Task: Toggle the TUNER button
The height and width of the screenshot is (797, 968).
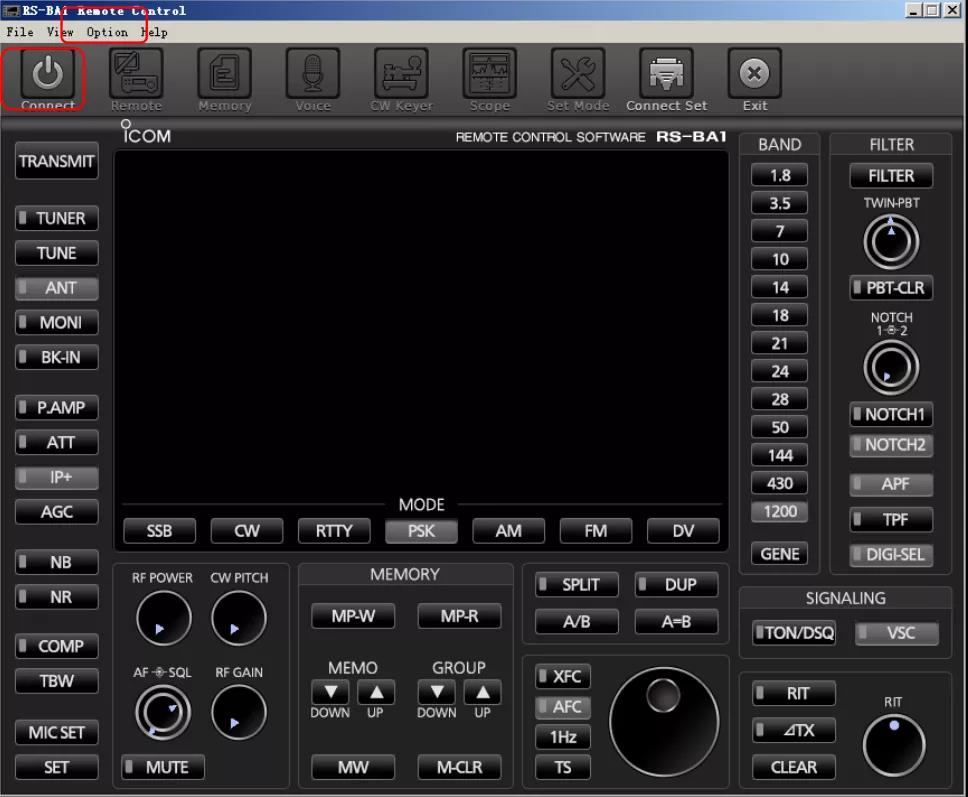Action: tap(57, 219)
